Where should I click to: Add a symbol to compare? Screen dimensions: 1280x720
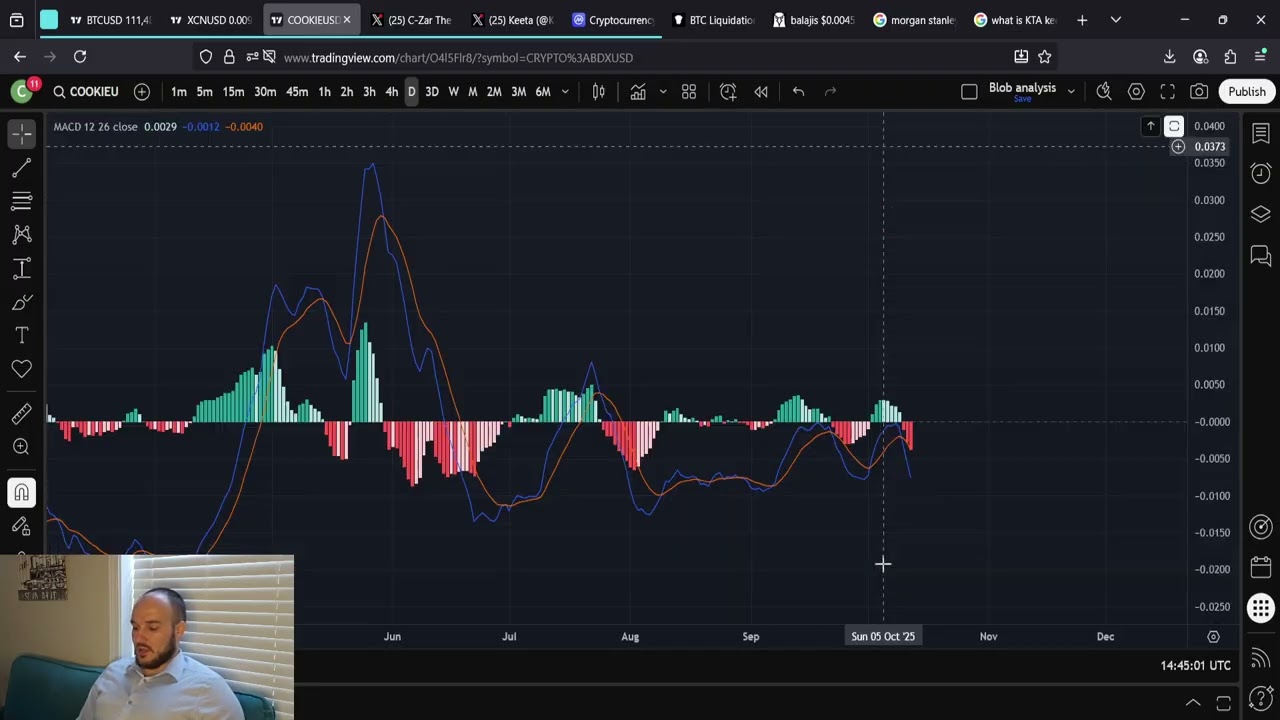click(x=142, y=92)
